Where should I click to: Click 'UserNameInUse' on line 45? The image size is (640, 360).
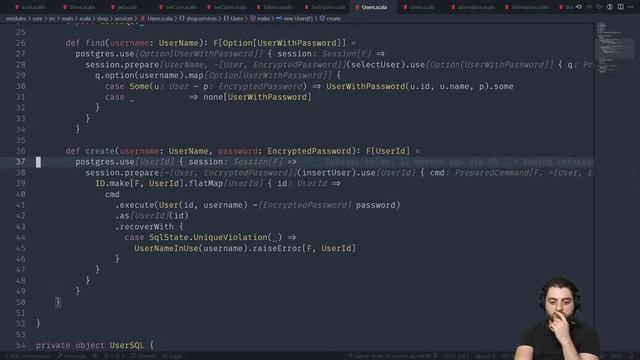pyautogui.click(x=166, y=248)
